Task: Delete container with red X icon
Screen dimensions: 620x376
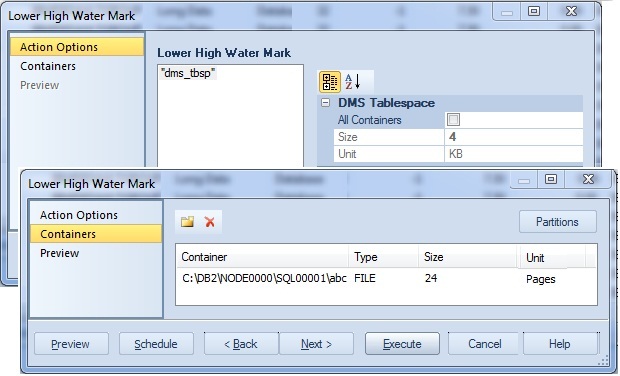Action: [x=210, y=222]
